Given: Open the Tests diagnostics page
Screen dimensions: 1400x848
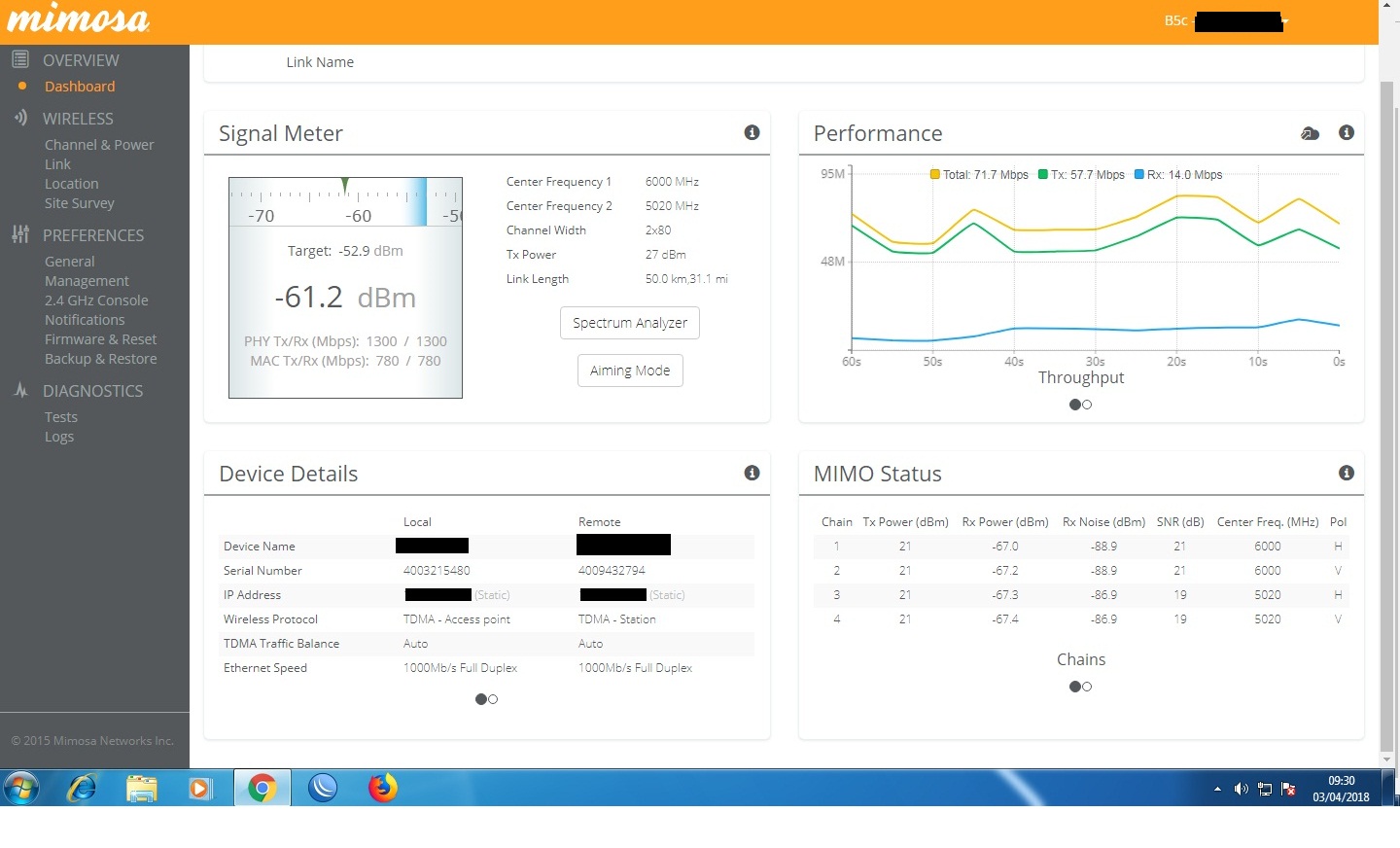Looking at the screenshot, I should [x=61, y=417].
